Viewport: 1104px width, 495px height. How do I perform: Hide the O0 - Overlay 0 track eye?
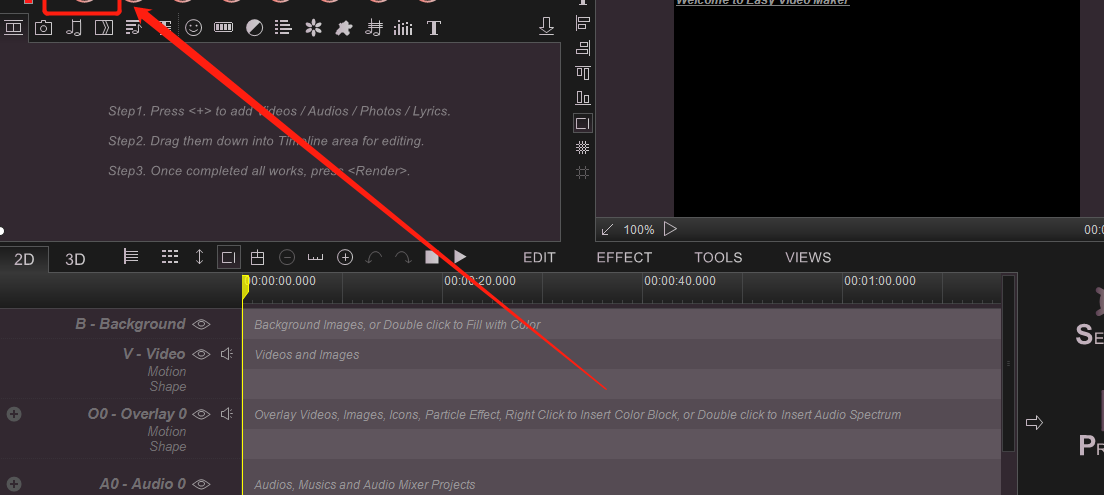201,413
